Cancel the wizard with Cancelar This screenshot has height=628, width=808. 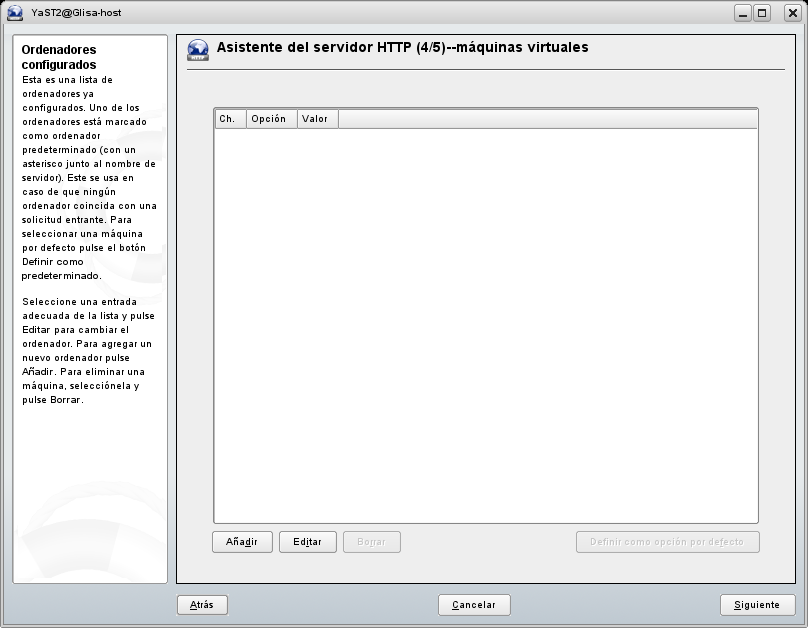tap(474, 605)
